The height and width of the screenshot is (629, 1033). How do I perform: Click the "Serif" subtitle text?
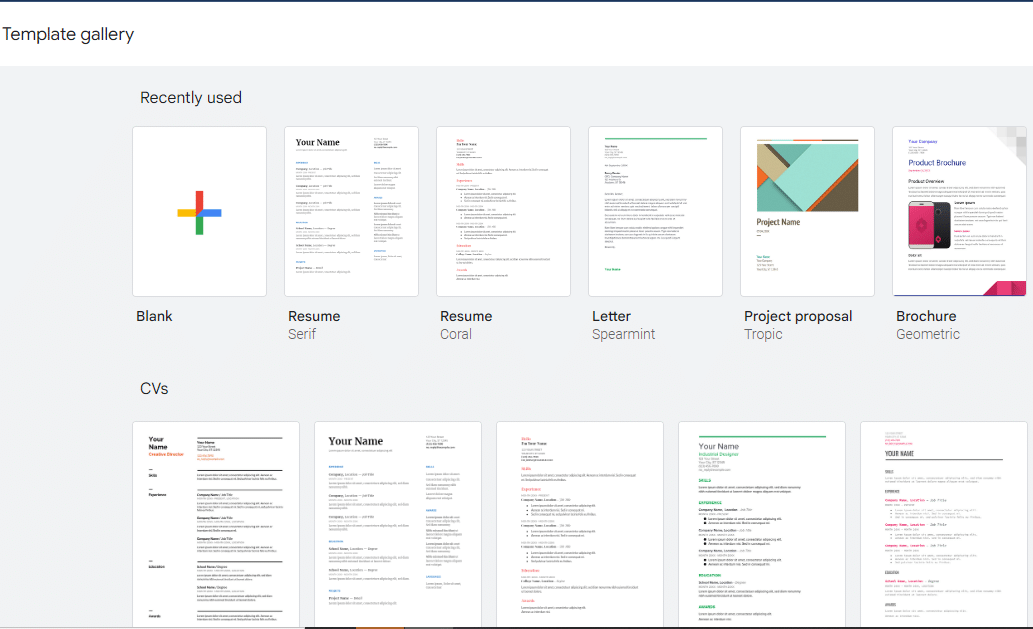(x=302, y=334)
